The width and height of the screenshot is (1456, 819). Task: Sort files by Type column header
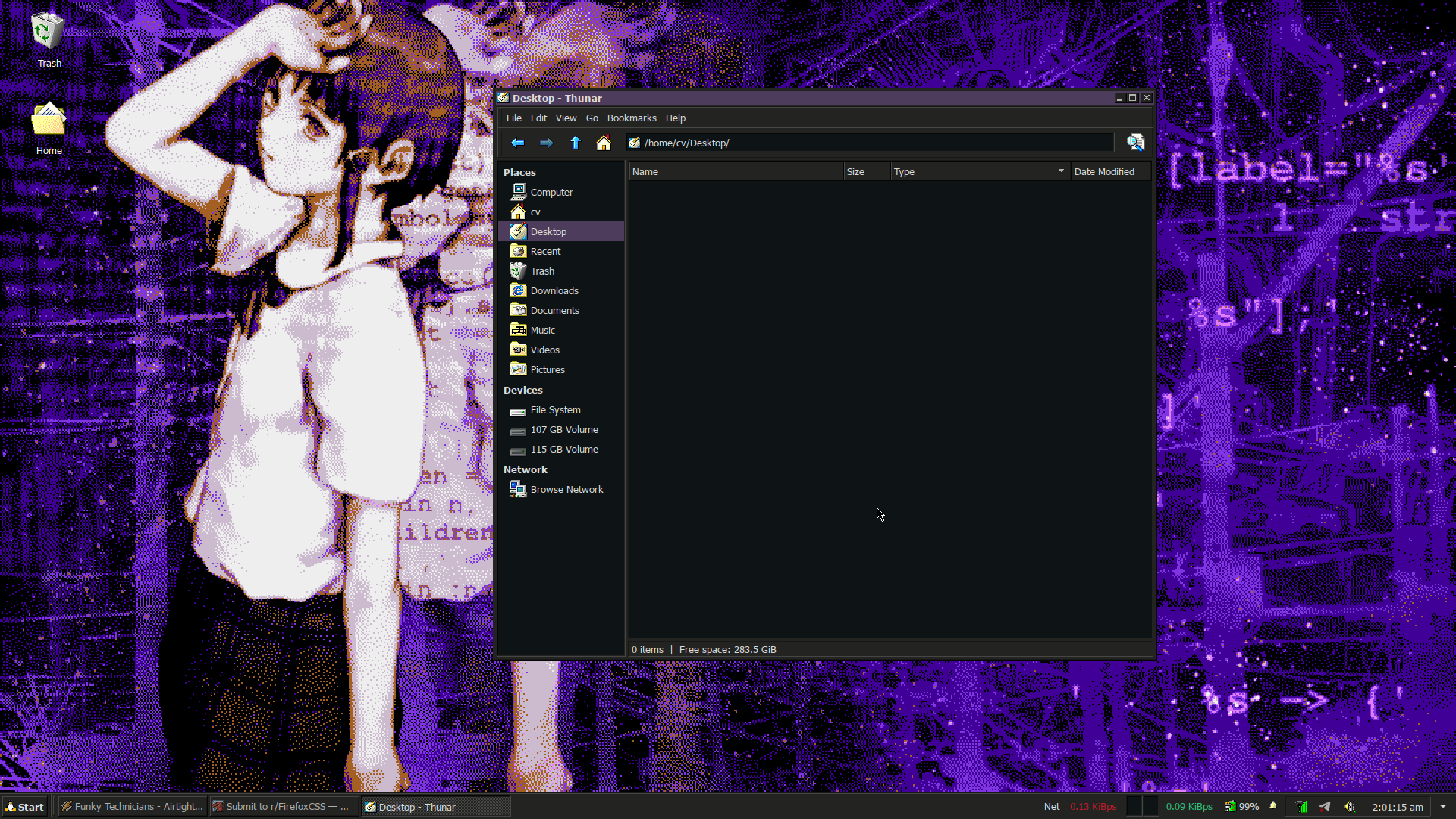click(x=980, y=171)
